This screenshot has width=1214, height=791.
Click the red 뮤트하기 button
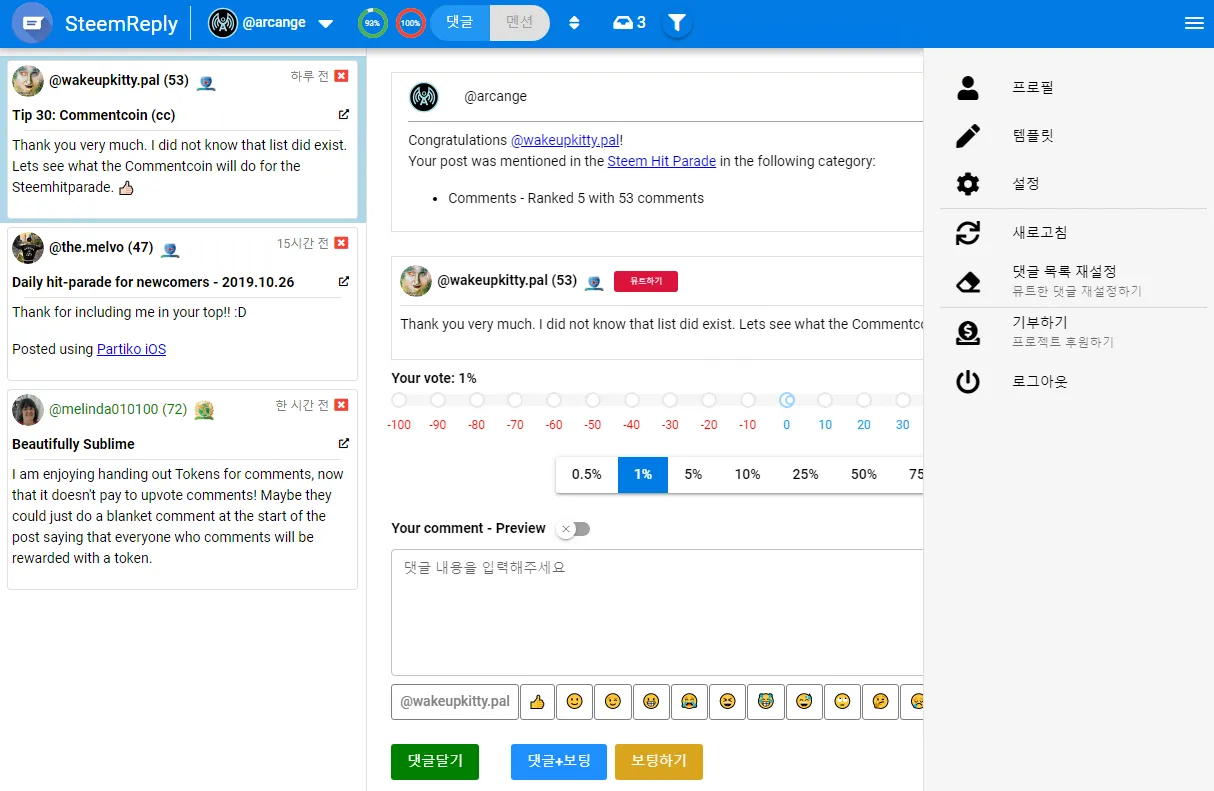pos(646,281)
